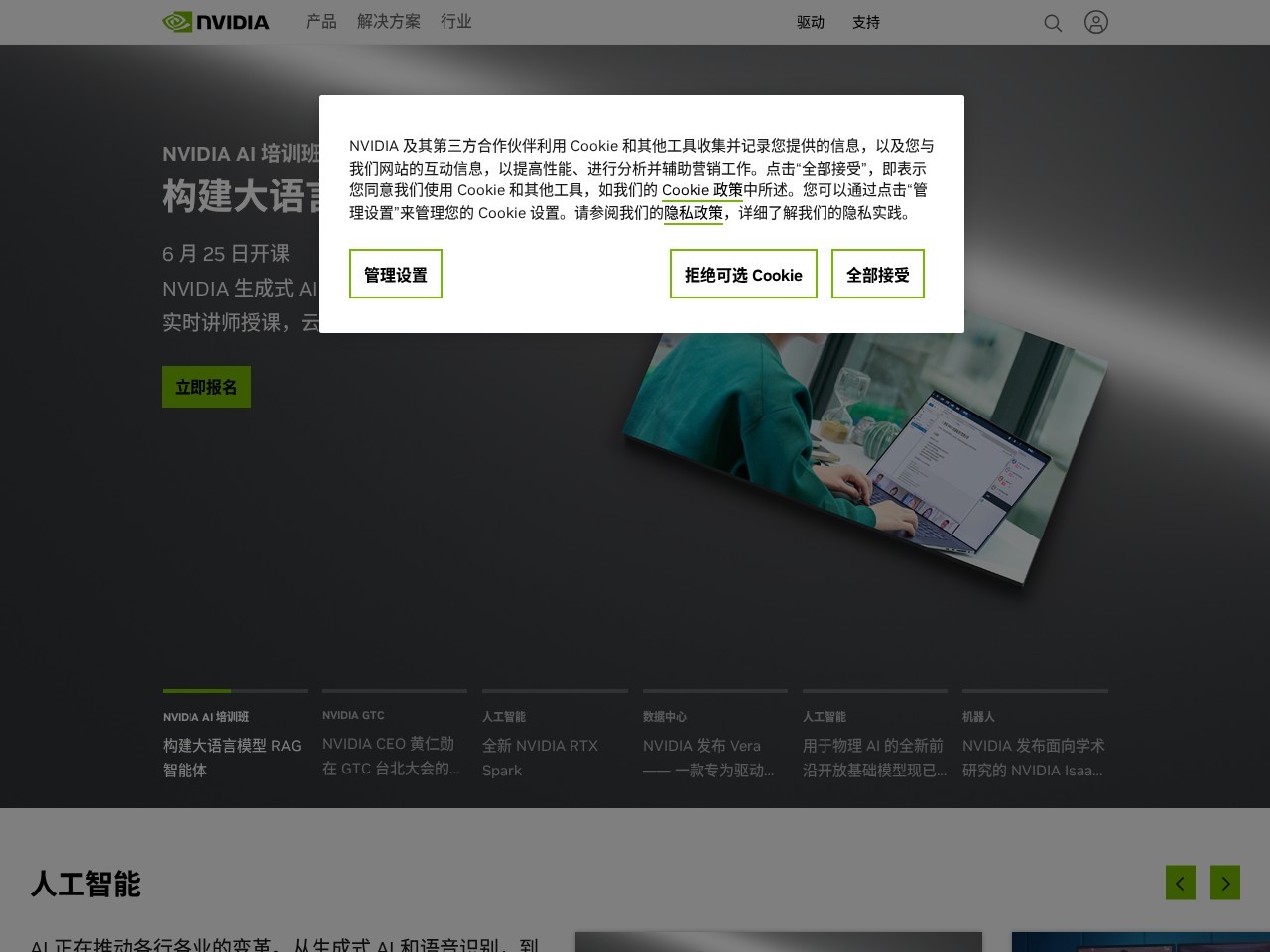The width and height of the screenshot is (1270, 952).
Task: Open the 产品 menu
Action: pyautogui.click(x=321, y=21)
